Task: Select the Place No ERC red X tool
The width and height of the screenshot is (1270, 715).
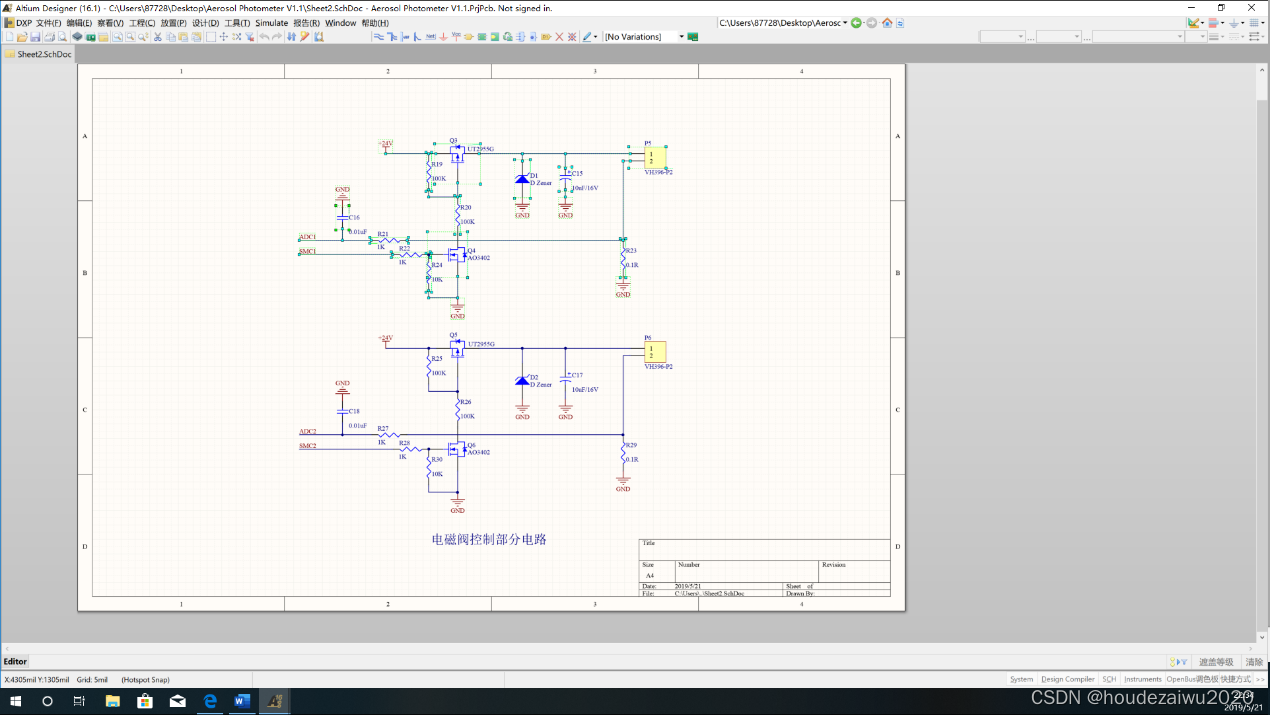Action: [x=559, y=37]
